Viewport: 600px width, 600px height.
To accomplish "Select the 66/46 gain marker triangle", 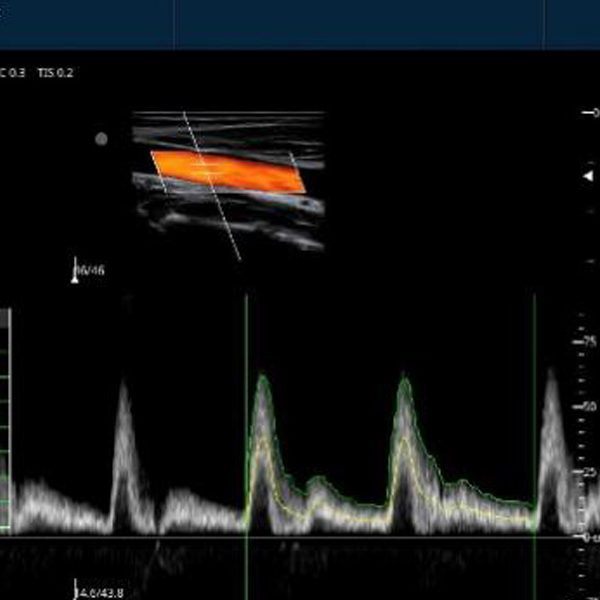I will pos(75,278).
